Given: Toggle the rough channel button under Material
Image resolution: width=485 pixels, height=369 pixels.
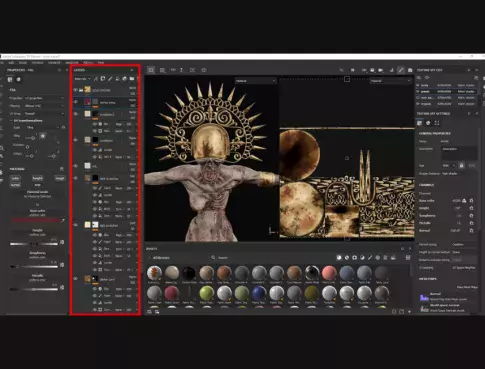Looking at the screenshot, I should [x=60, y=178].
